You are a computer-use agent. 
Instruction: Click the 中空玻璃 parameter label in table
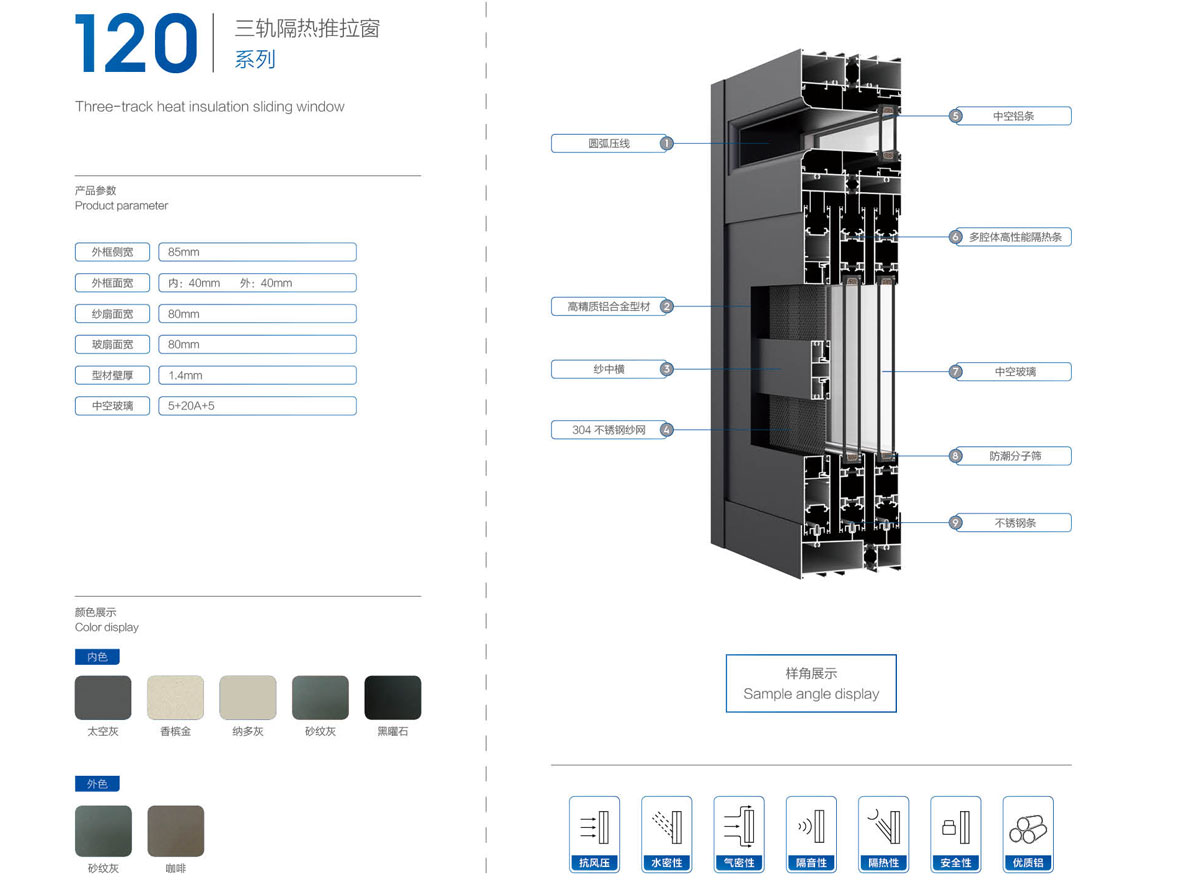(x=112, y=406)
